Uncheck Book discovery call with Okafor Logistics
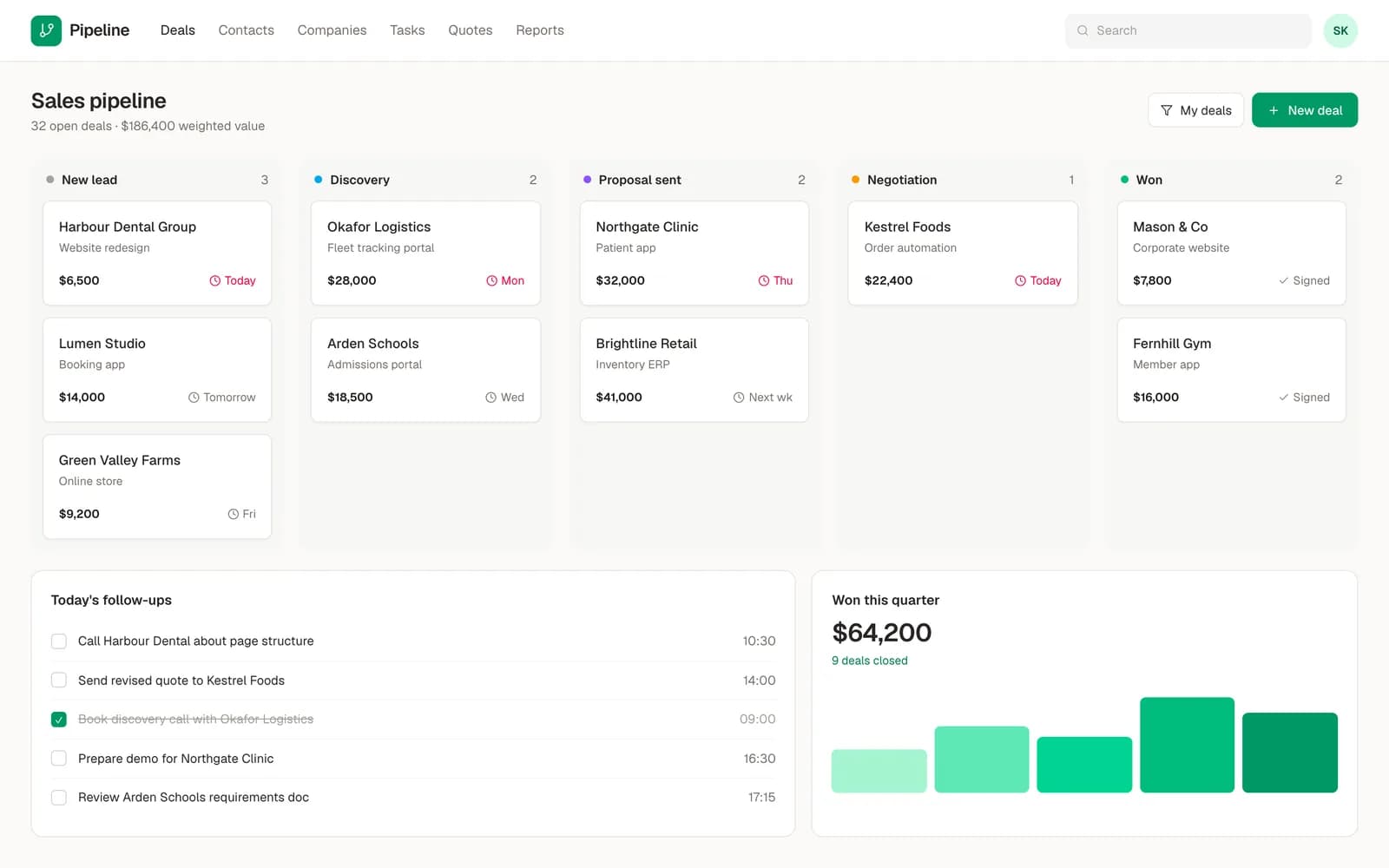This screenshot has width=1389, height=868. point(59,720)
